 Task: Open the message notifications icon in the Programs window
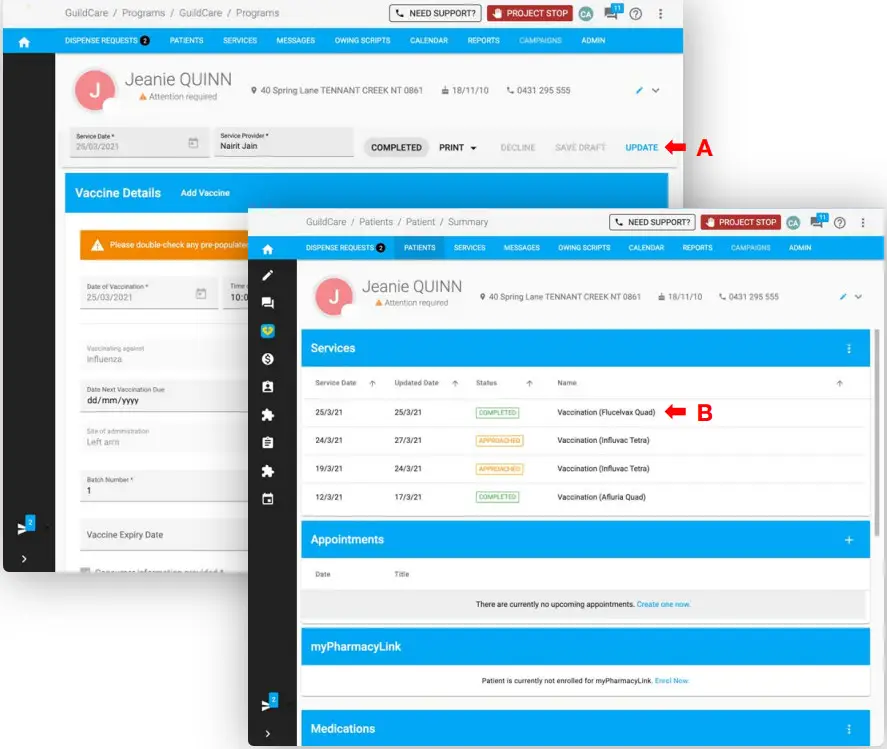click(613, 12)
